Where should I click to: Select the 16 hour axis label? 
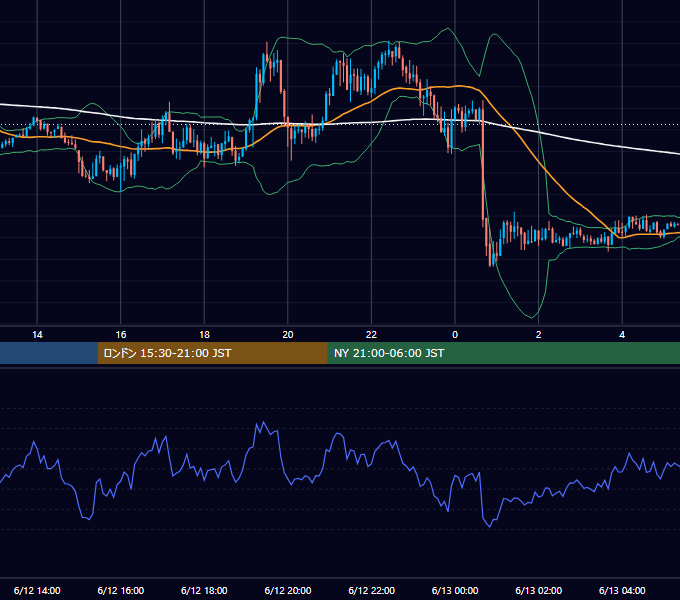pyautogui.click(x=121, y=335)
